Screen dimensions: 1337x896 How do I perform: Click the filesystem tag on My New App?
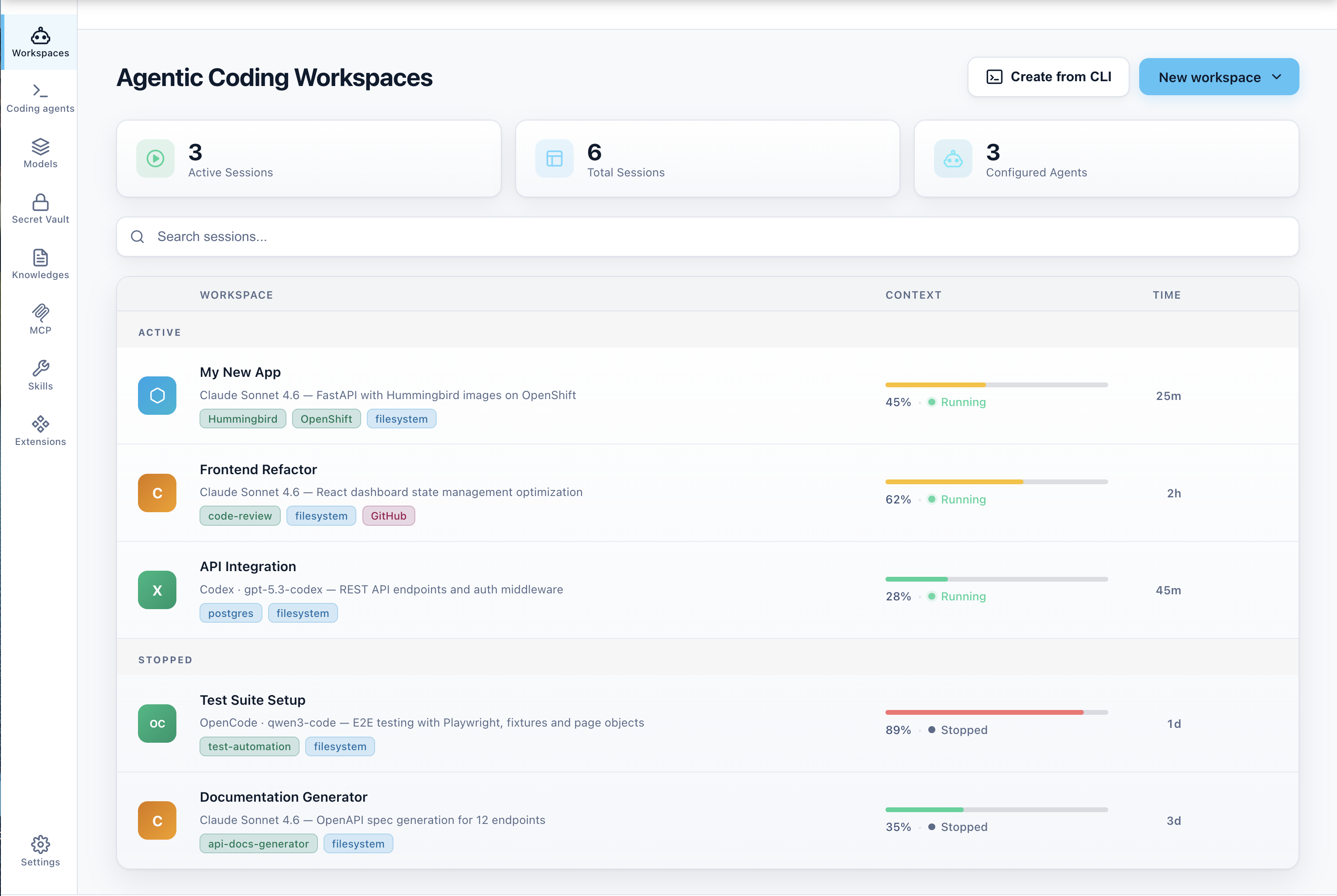tap(401, 419)
